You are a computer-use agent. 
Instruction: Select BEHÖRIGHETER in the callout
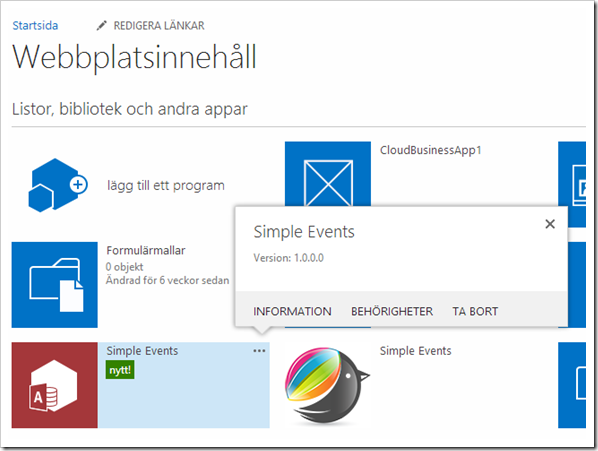pos(392,311)
